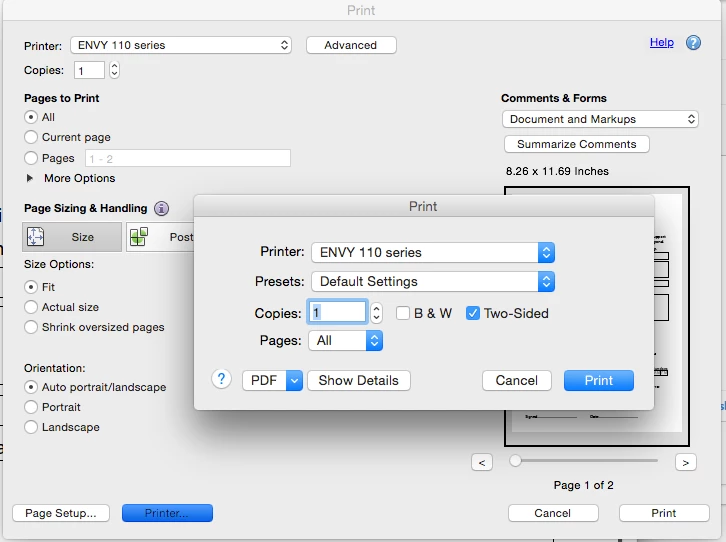The image size is (726, 542).
Task: Open Printer dropdown in front dialog
Action: click(433, 253)
